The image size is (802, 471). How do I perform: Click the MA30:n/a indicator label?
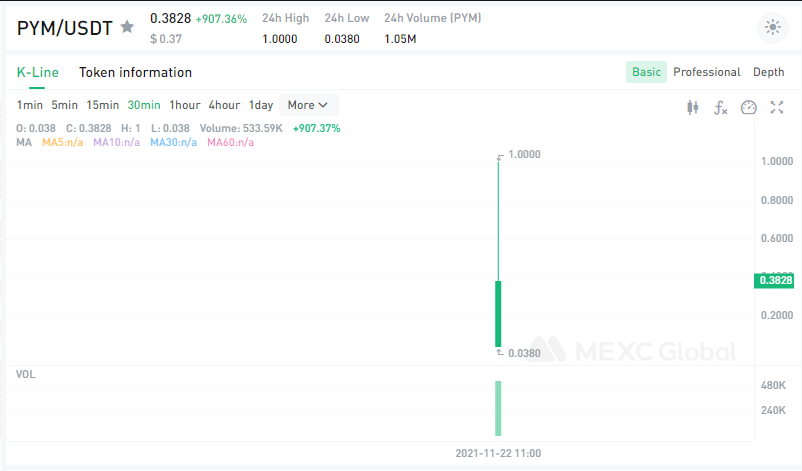(173, 142)
